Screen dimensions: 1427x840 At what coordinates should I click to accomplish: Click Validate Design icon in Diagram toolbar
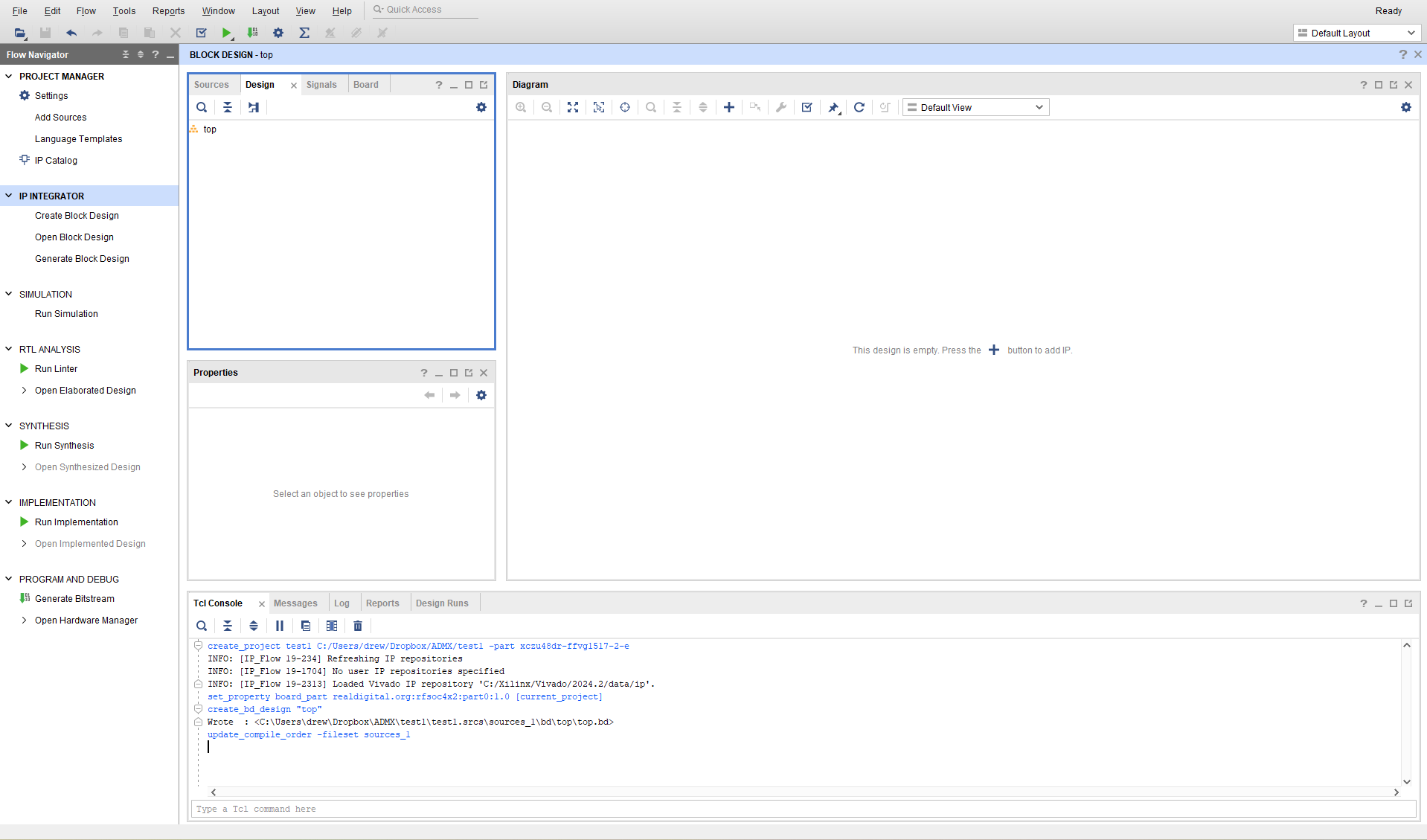click(x=807, y=107)
